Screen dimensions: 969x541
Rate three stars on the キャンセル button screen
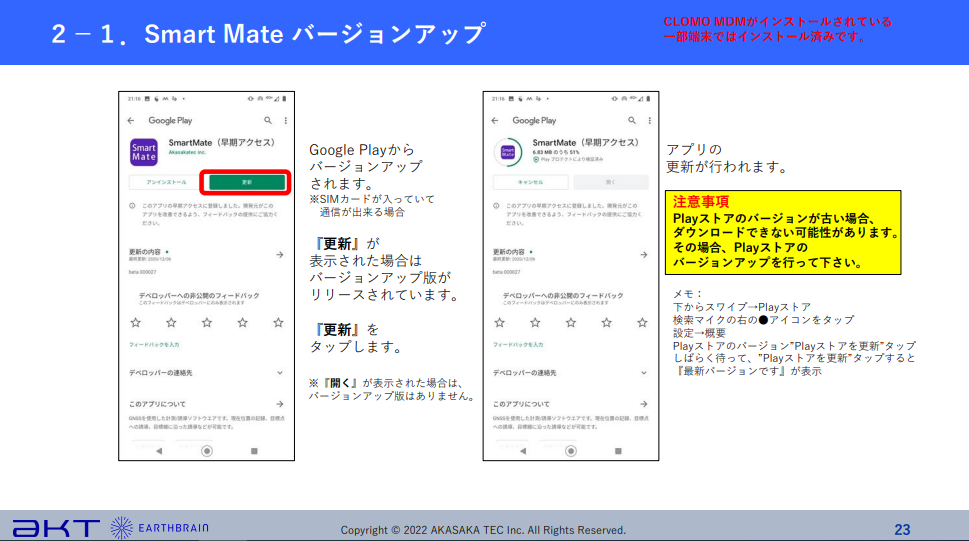pyautogui.click(x=571, y=323)
